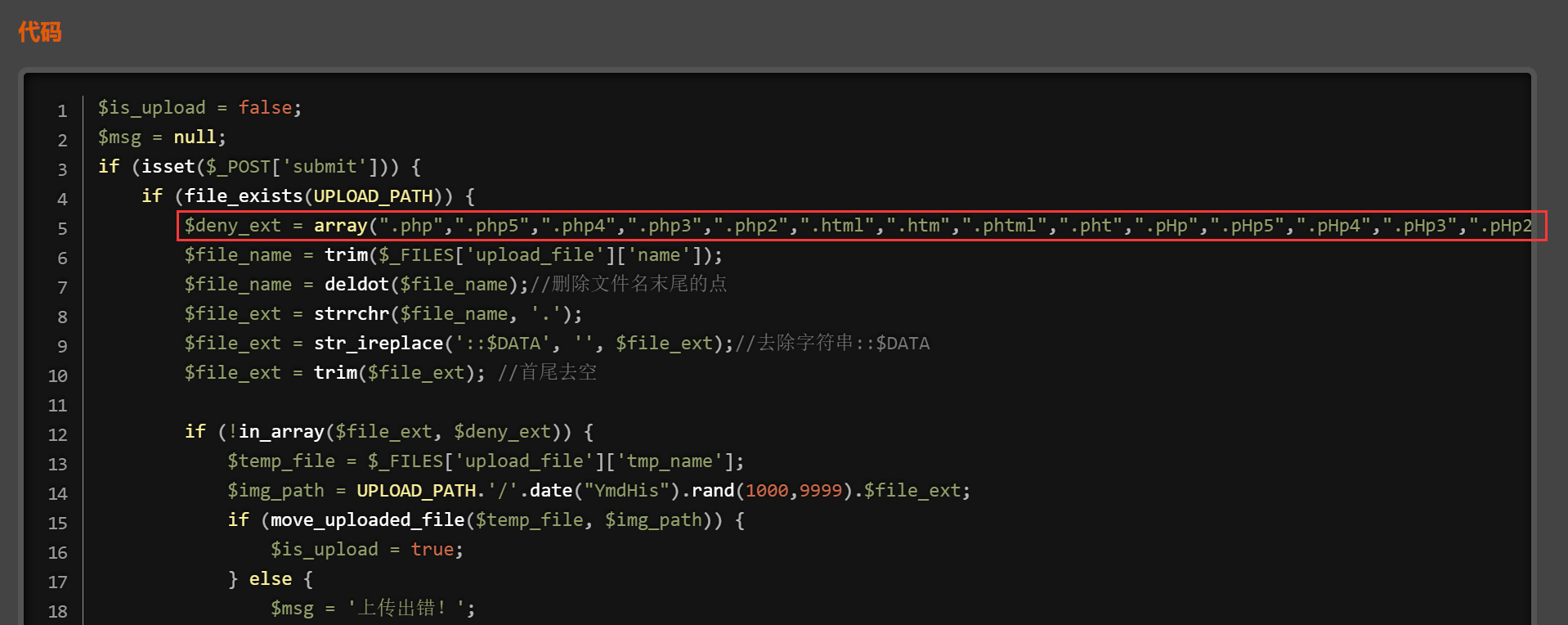Click the rand number 9999 on line 14

click(x=820, y=491)
